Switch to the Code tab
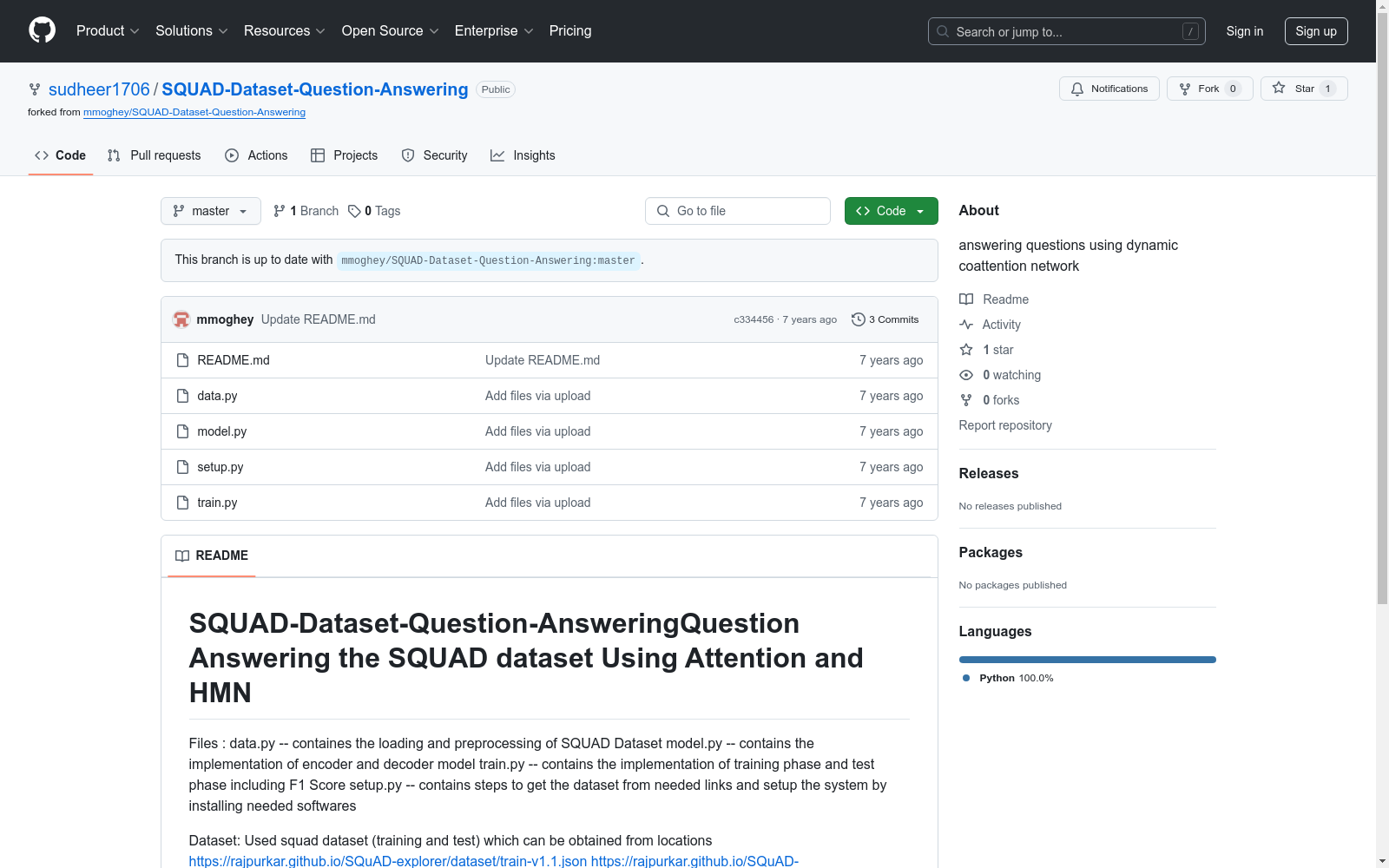The image size is (1389, 868). pyautogui.click(x=61, y=155)
